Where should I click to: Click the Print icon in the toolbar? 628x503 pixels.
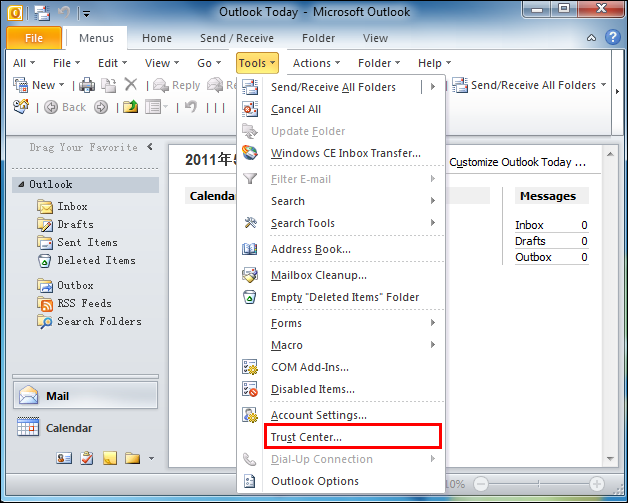click(87, 85)
